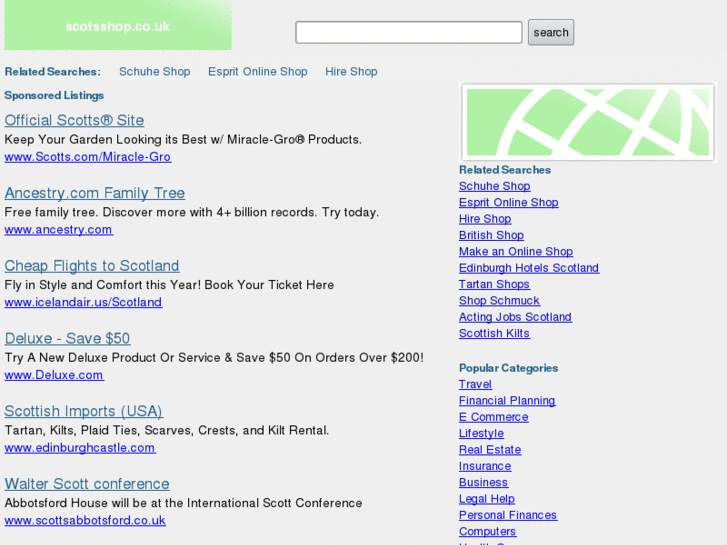Choose the Travel category

(x=475, y=385)
